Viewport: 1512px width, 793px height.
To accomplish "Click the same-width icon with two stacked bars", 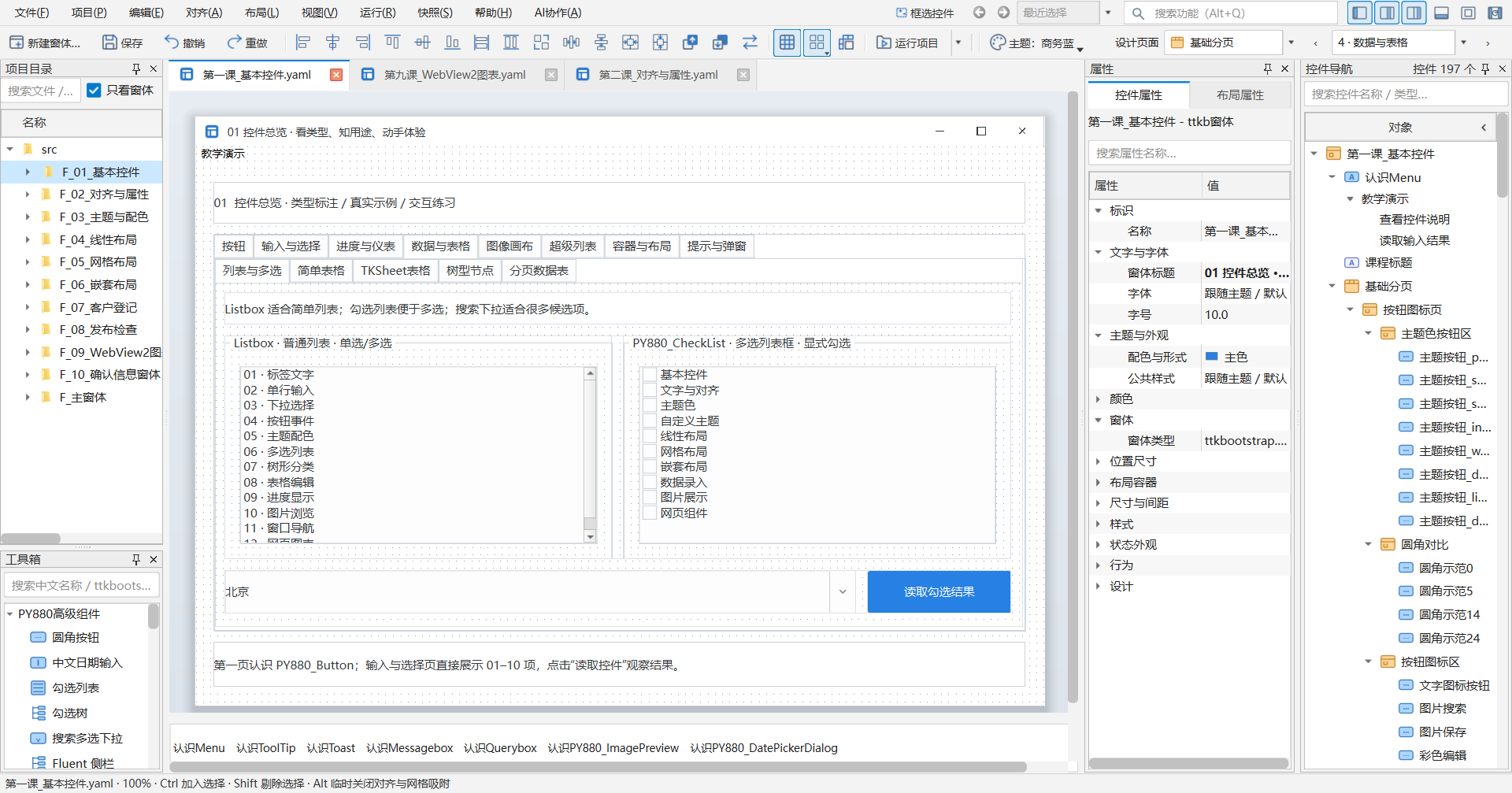I will pyautogui.click(x=482, y=43).
